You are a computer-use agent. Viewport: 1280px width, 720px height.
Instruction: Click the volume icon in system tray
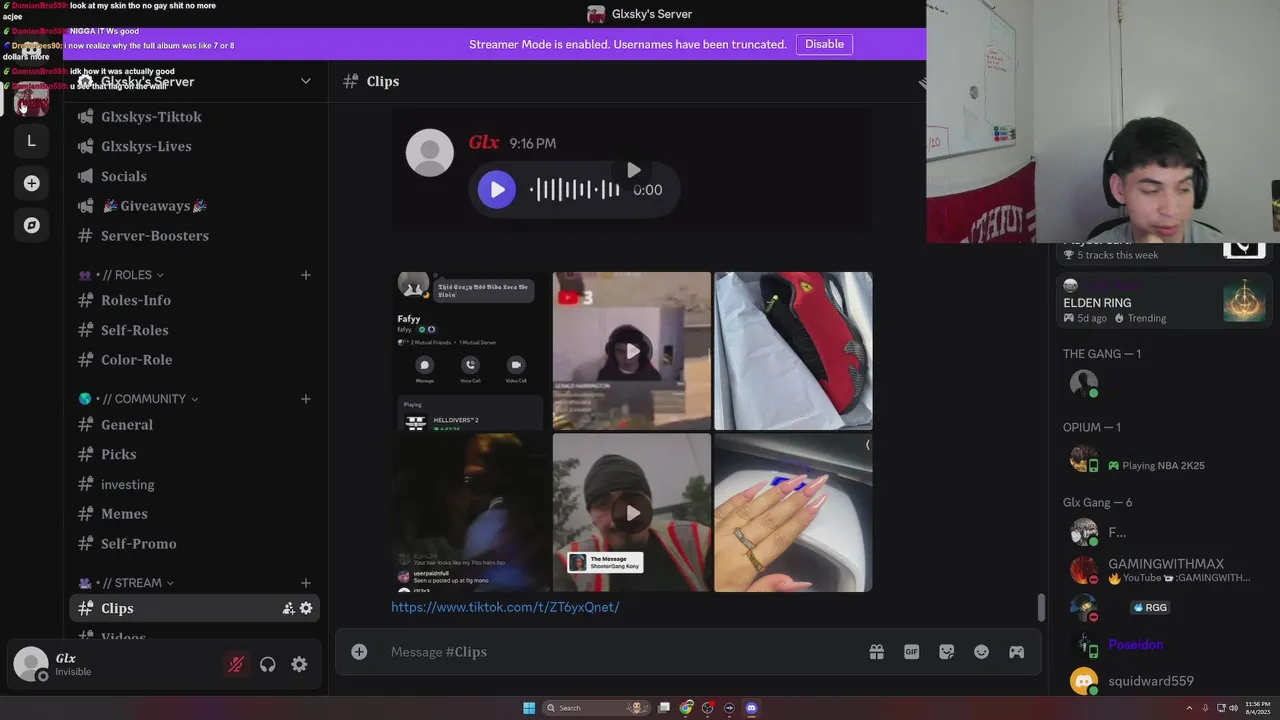1233,708
